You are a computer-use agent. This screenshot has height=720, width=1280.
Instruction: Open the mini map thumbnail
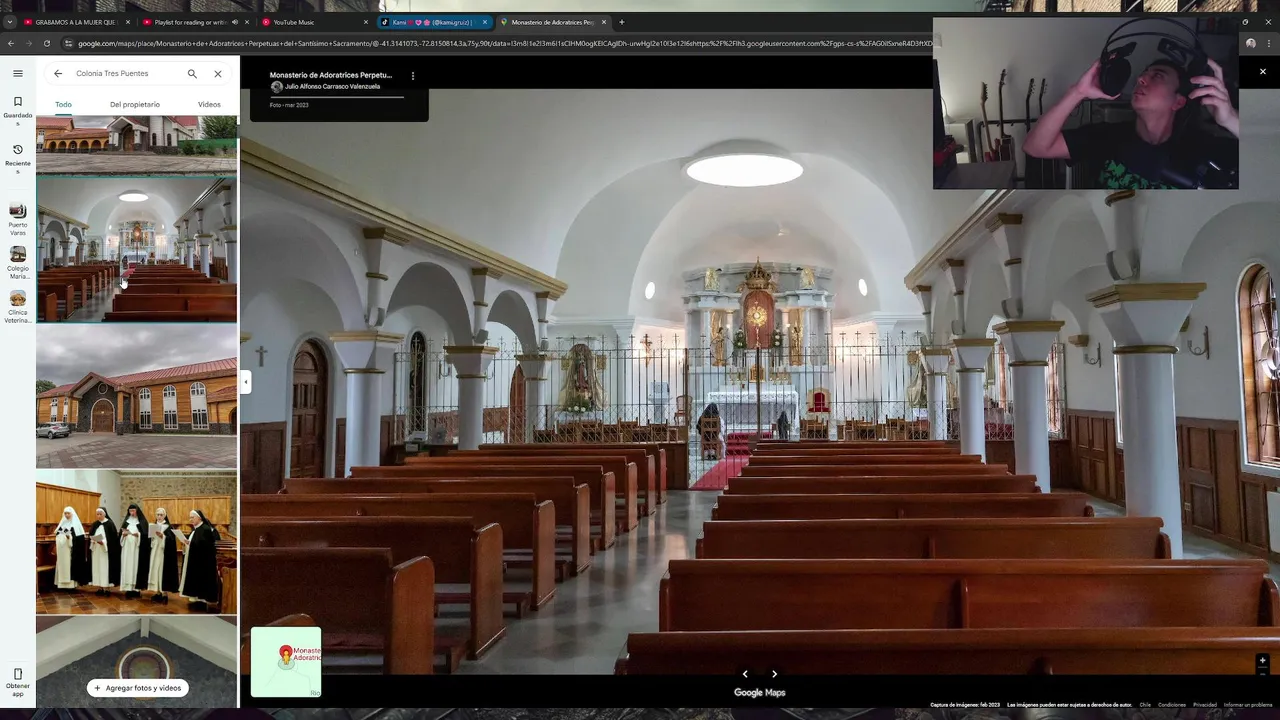(286, 662)
